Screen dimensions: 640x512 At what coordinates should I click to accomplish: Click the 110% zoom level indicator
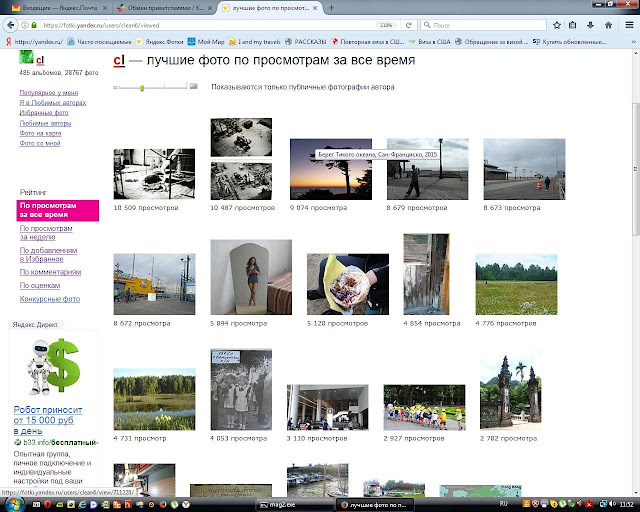click(x=386, y=25)
